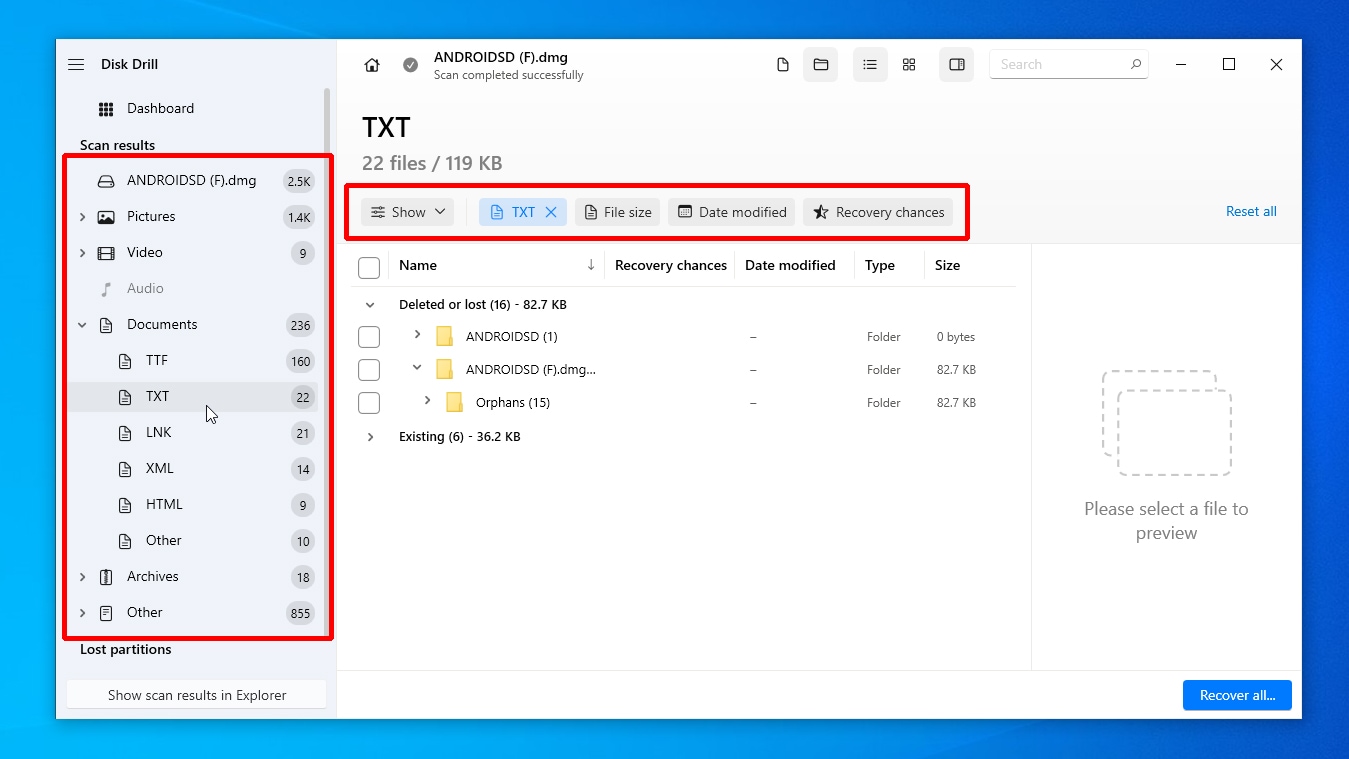Sort by the Type column
The image size is (1349, 759).
coord(880,265)
